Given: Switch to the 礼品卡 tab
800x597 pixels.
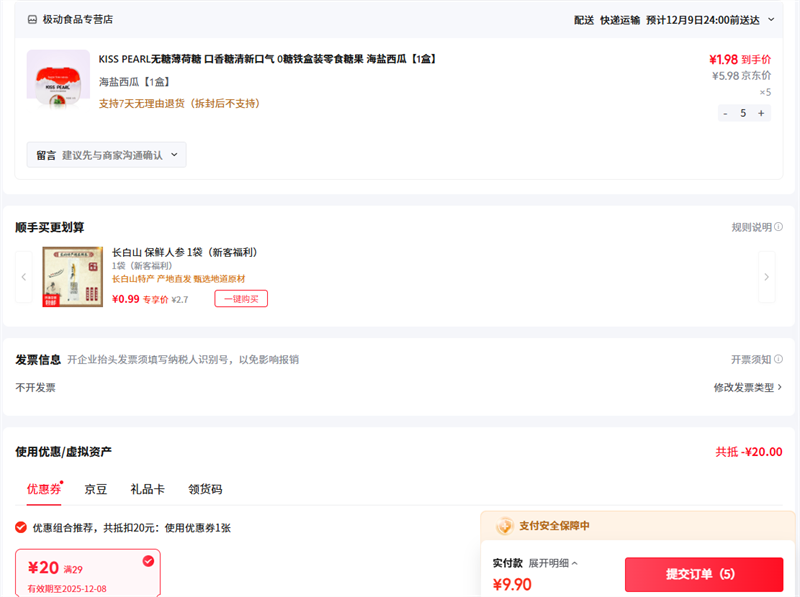Looking at the screenshot, I should coord(147,489).
